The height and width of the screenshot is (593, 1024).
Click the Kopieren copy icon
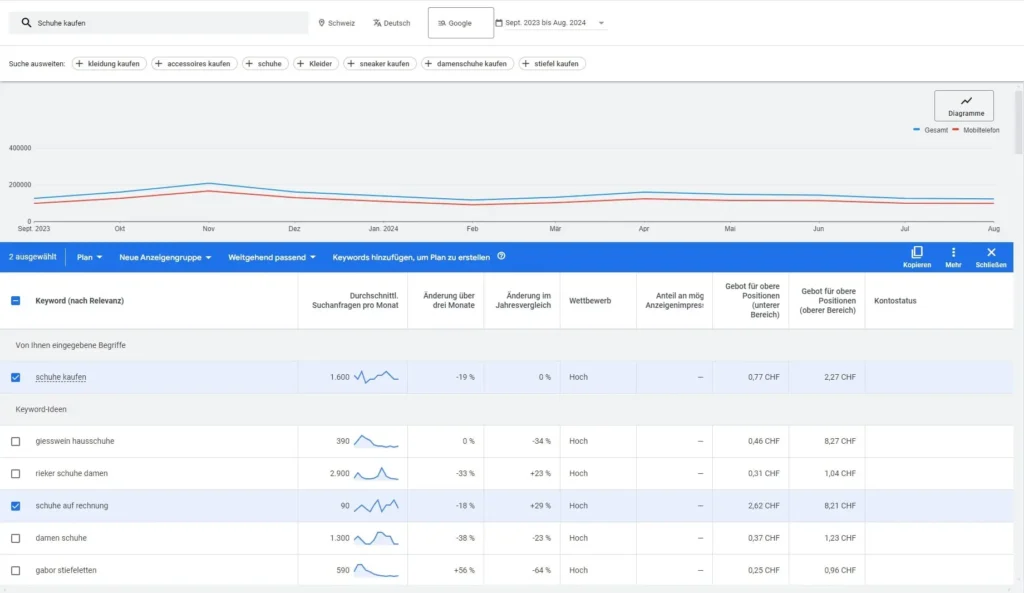[916, 253]
